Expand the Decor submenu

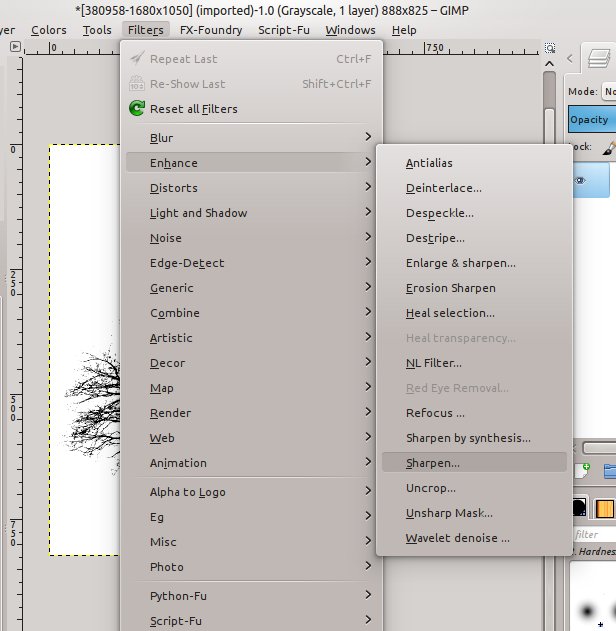coord(251,363)
